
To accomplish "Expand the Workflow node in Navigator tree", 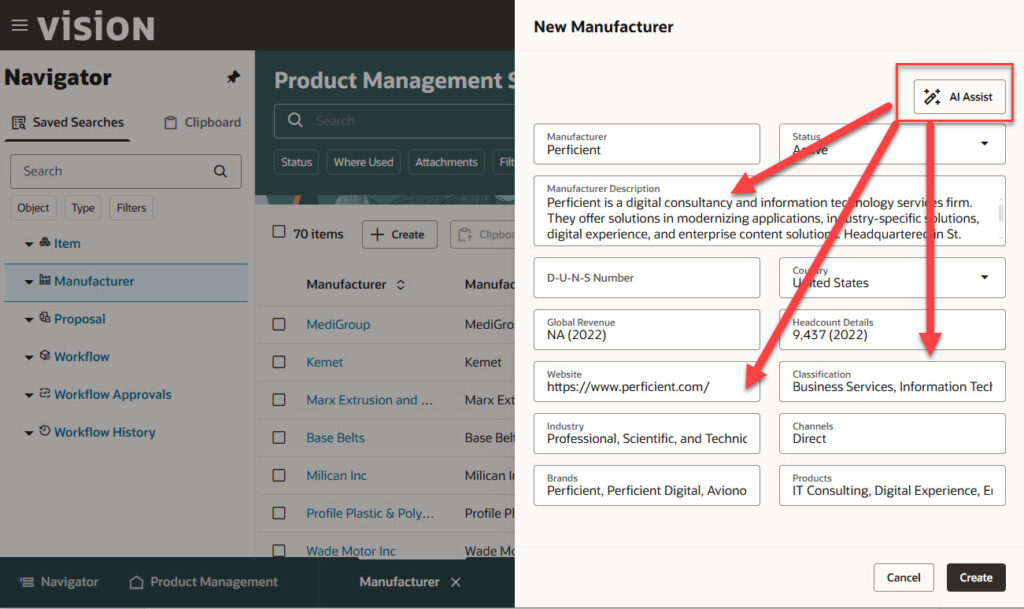I will [x=29, y=357].
